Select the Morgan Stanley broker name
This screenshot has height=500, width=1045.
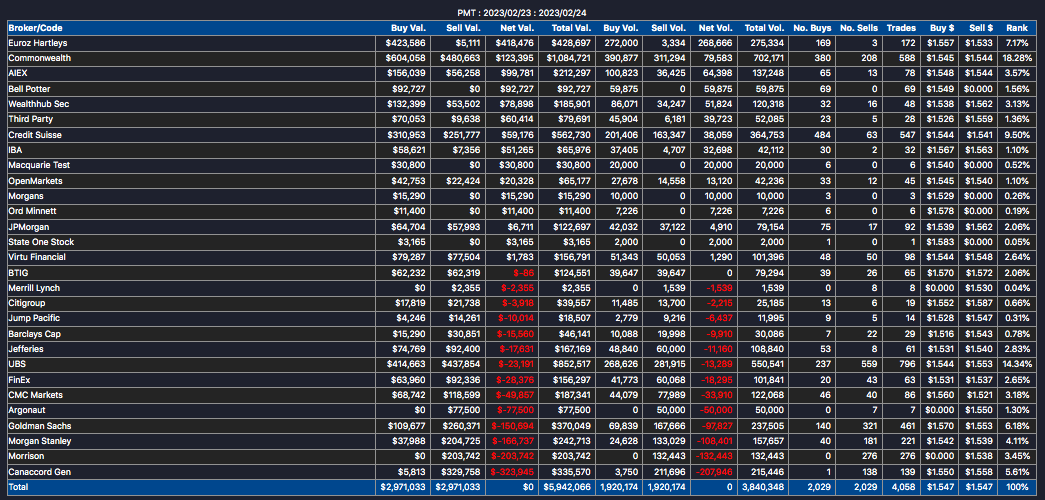39,441
